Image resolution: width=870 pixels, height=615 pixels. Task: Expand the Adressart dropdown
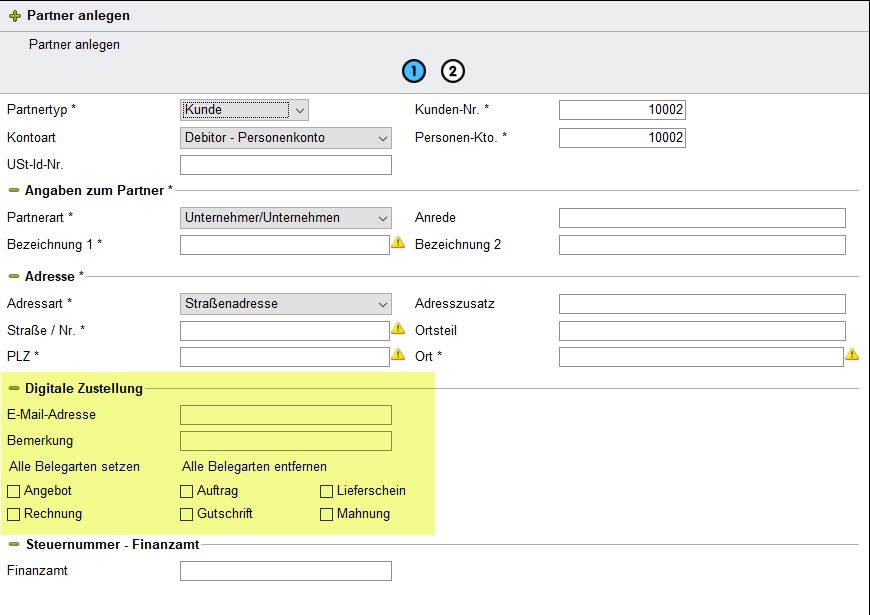click(x=286, y=303)
